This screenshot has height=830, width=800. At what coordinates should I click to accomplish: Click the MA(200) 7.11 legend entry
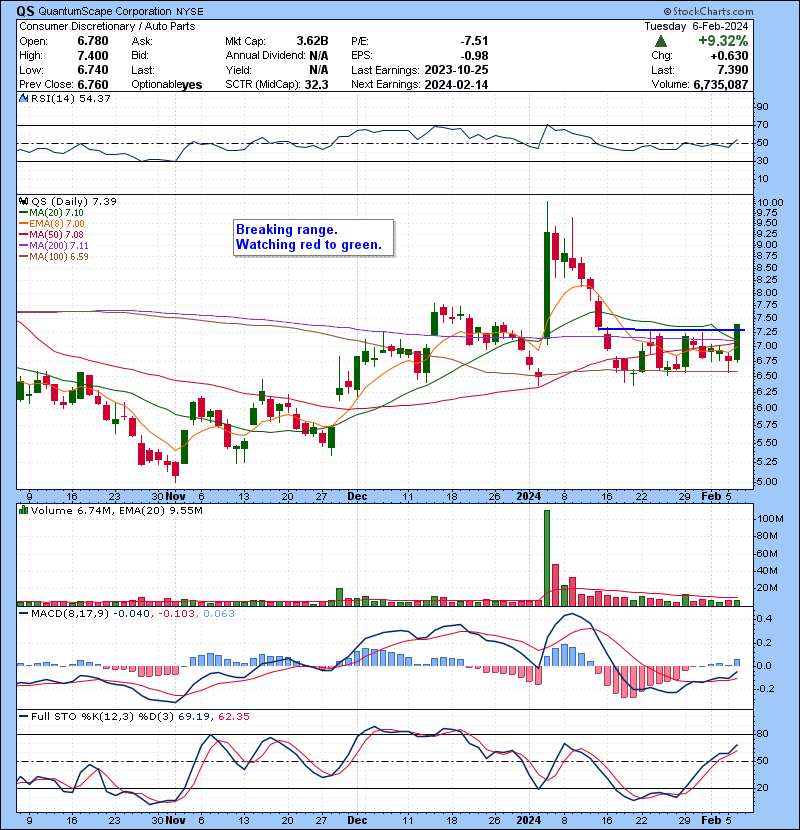pos(59,246)
